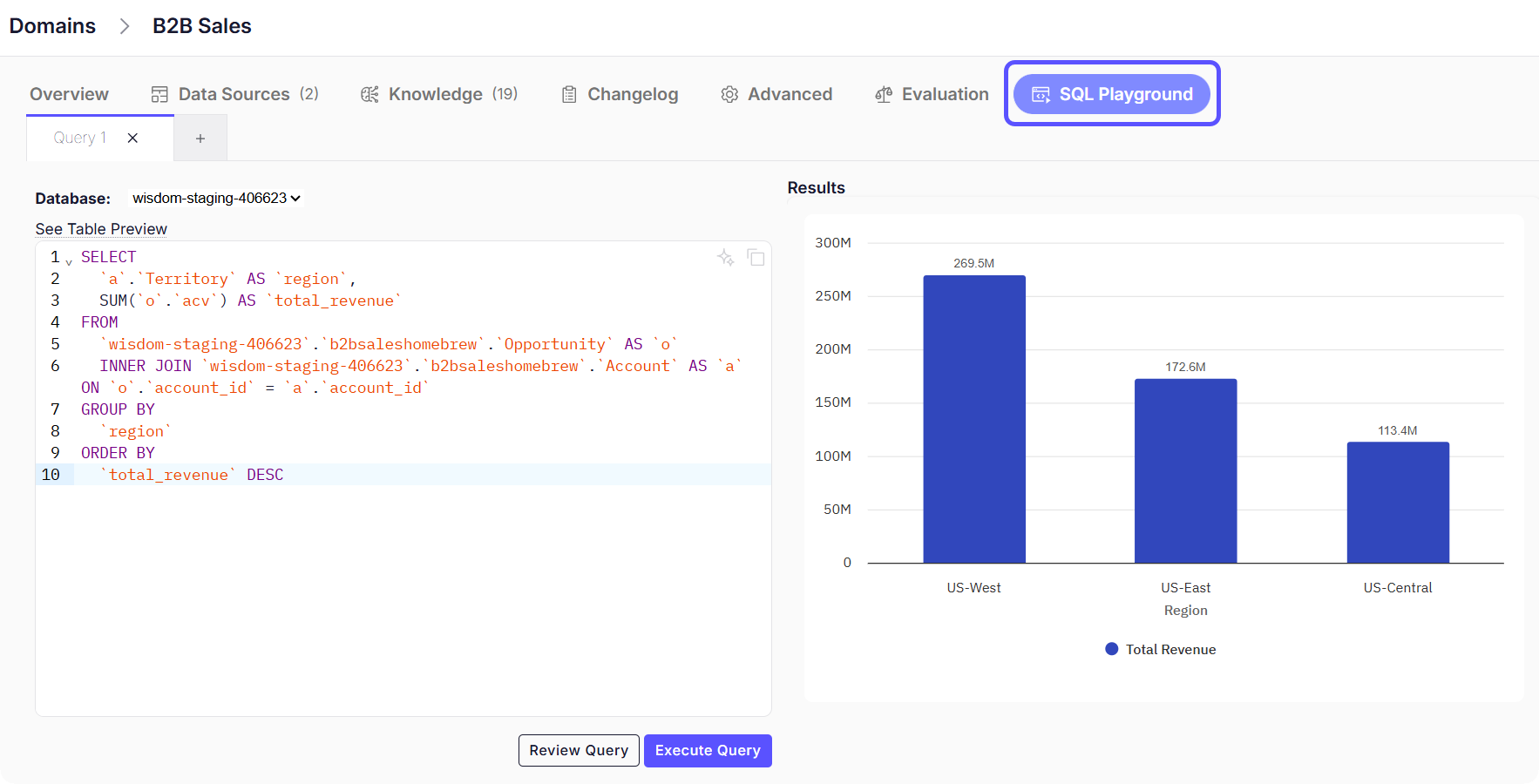Click the ORDER BY line in editor

(x=118, y=453)
